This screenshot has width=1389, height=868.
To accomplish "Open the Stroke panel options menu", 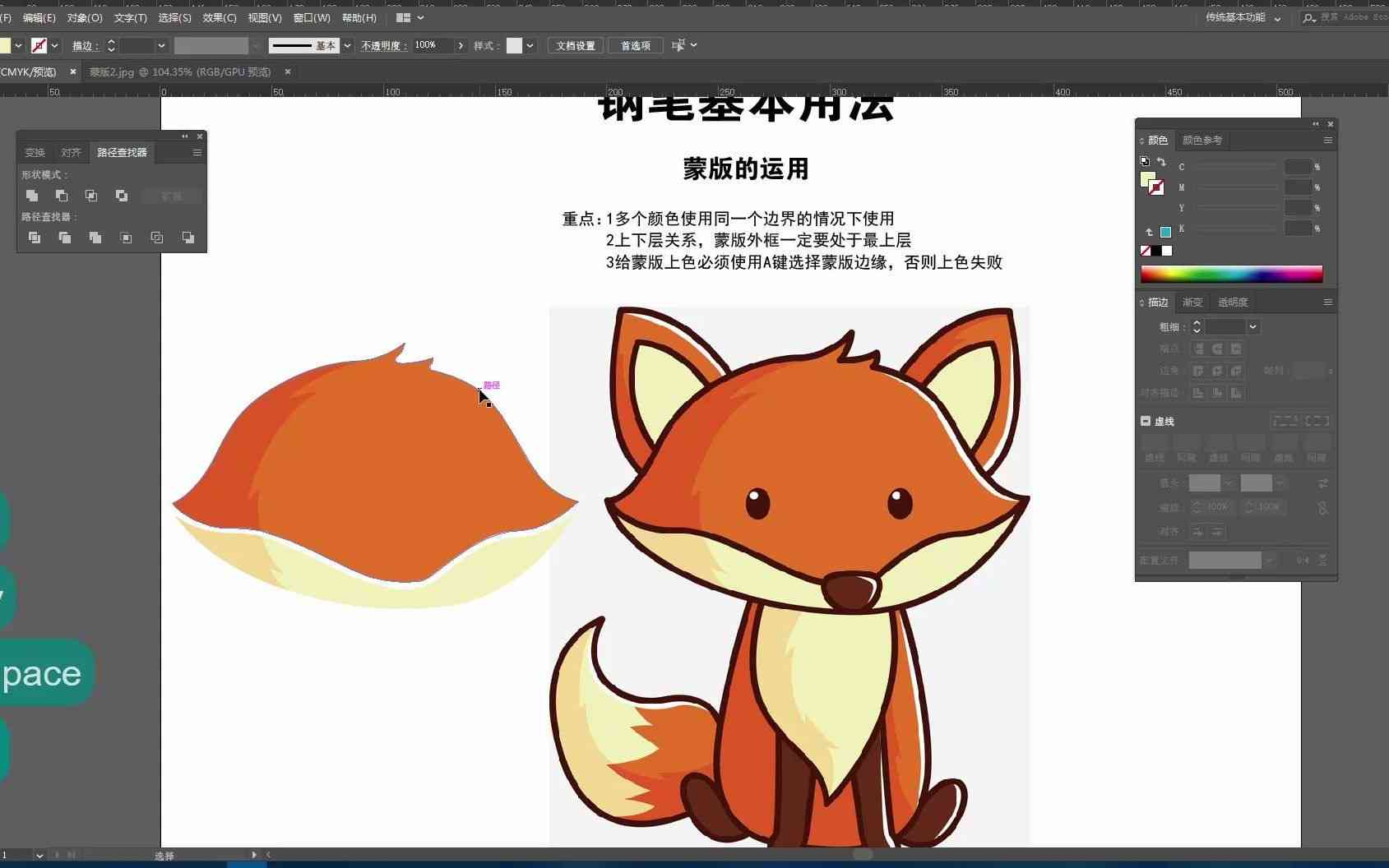I will point(1327,302).
